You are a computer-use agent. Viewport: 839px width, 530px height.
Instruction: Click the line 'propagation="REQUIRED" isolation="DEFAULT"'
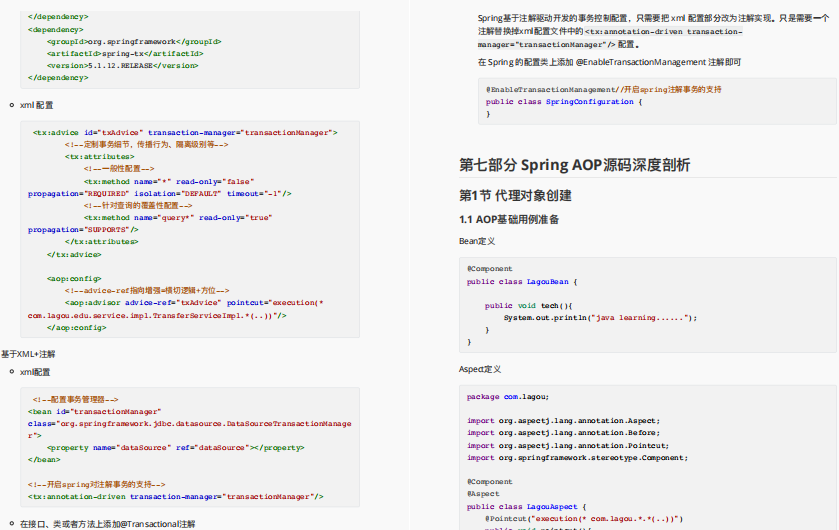[159, 193]
